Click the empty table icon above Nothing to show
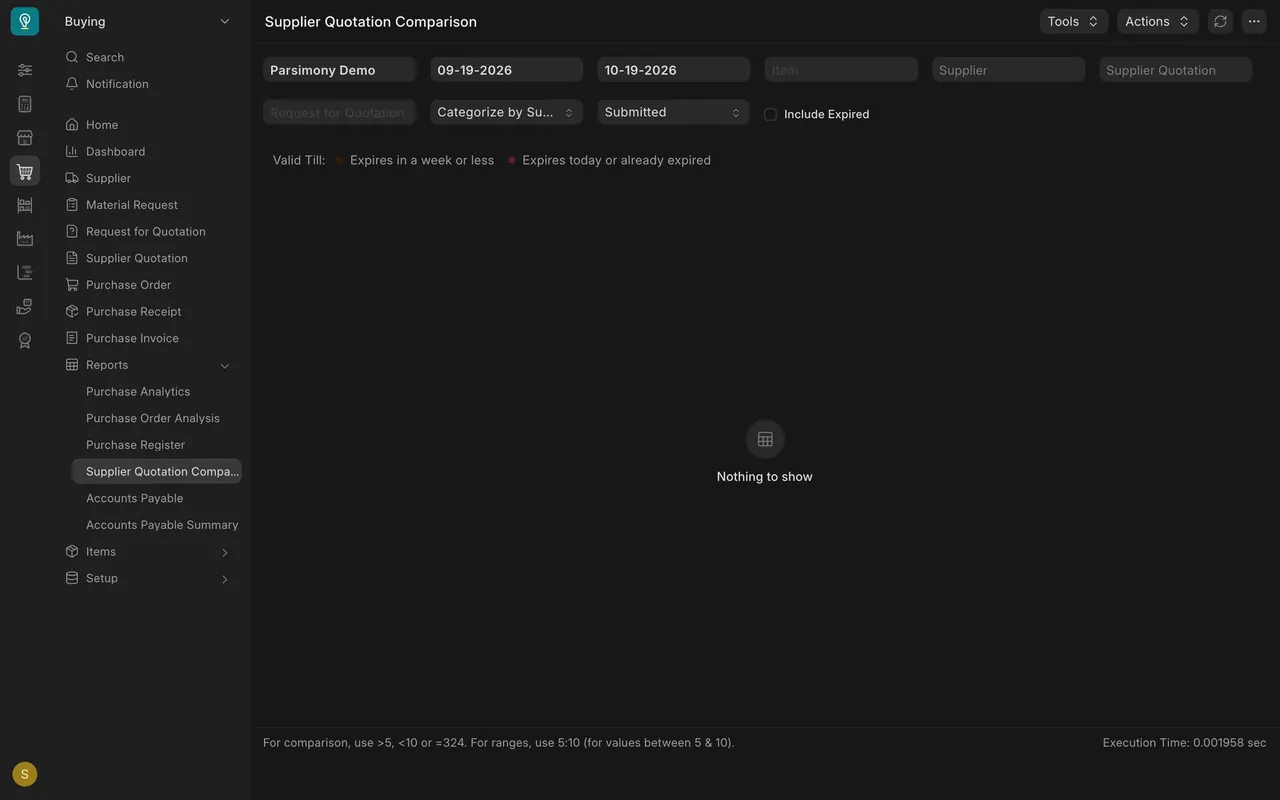This screenshot has height=800, width=1280. pyautogui.click(x=765, y=439)
